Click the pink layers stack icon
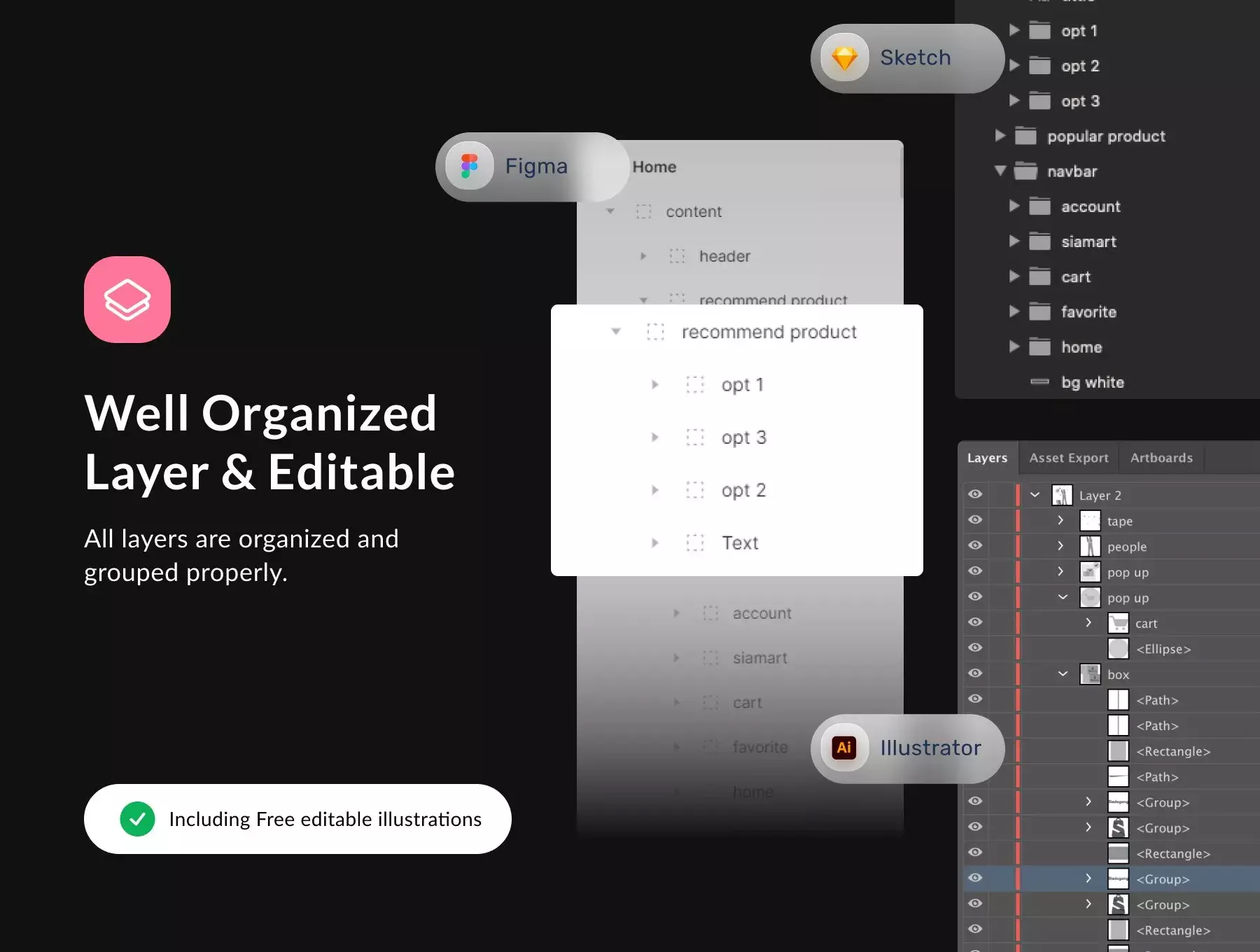 tap(127, 300)
